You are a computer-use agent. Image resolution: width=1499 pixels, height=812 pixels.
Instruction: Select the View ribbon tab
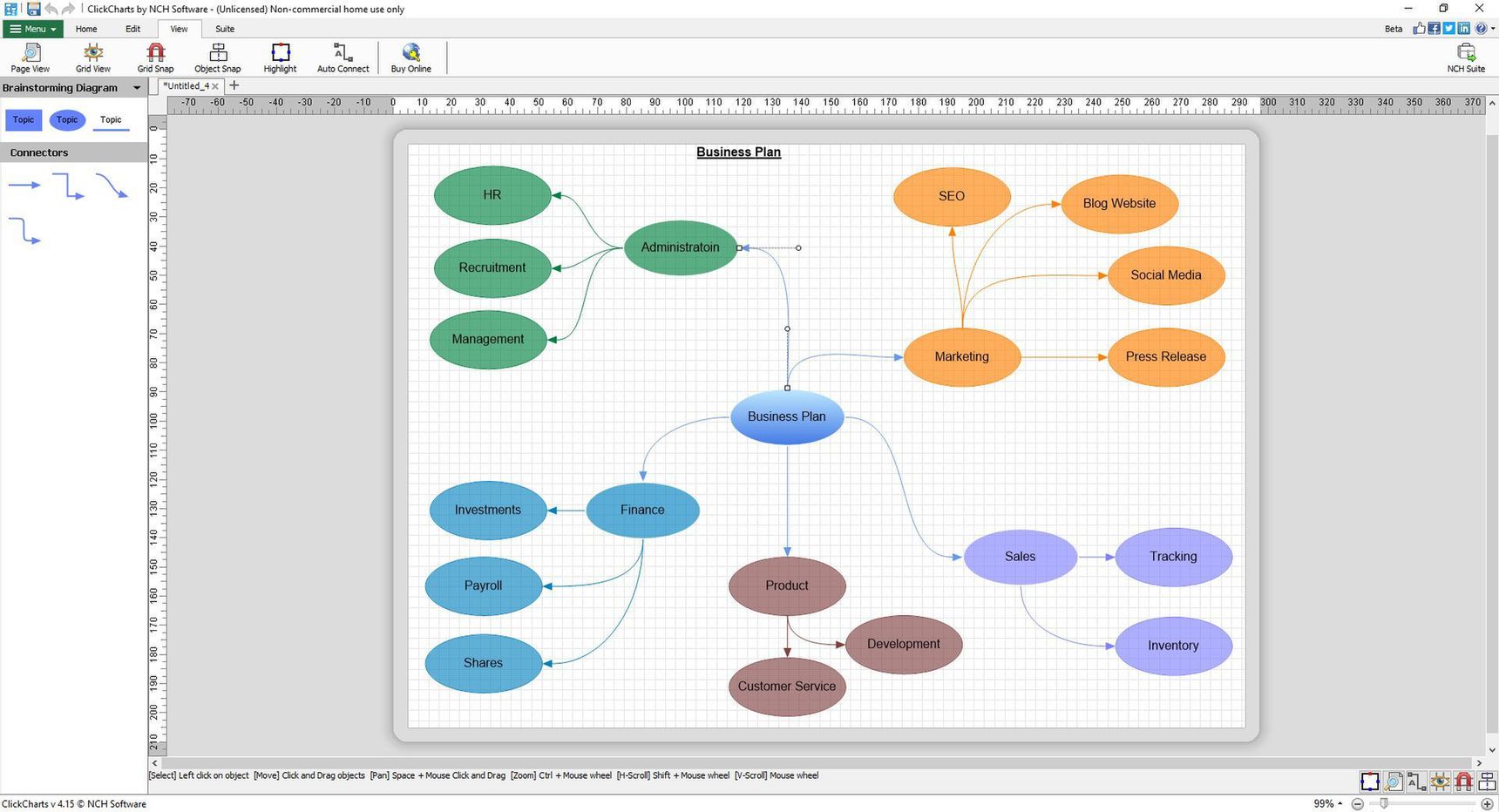tap(179, 29)
